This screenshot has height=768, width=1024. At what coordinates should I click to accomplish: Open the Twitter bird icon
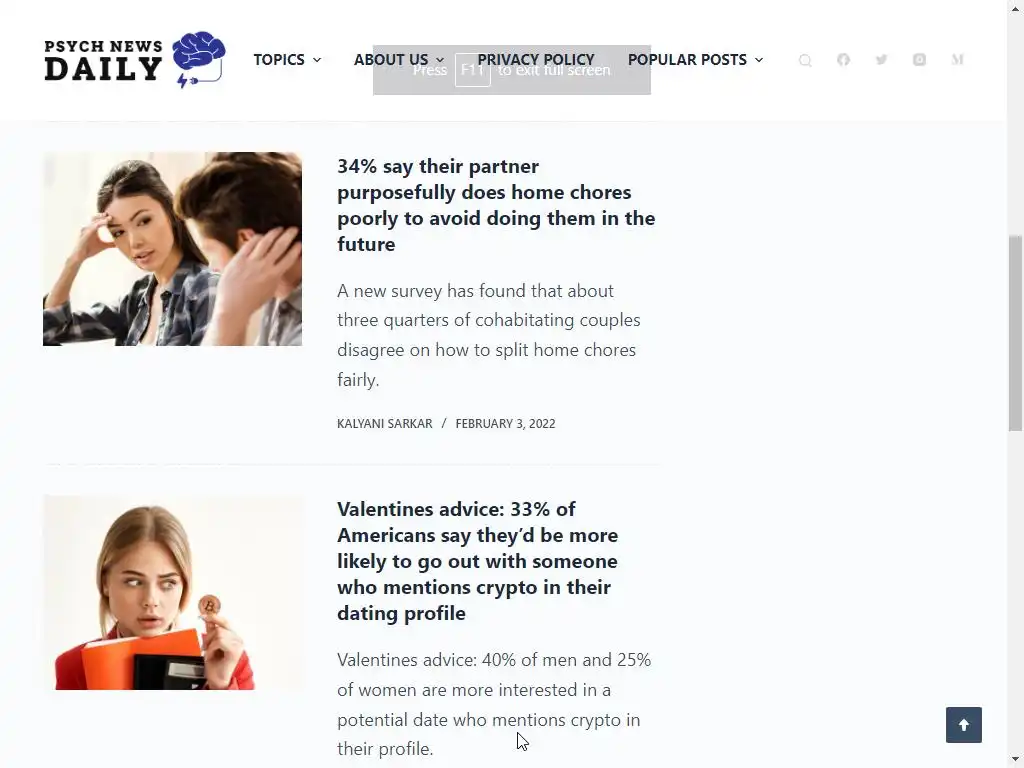point(881,59)
